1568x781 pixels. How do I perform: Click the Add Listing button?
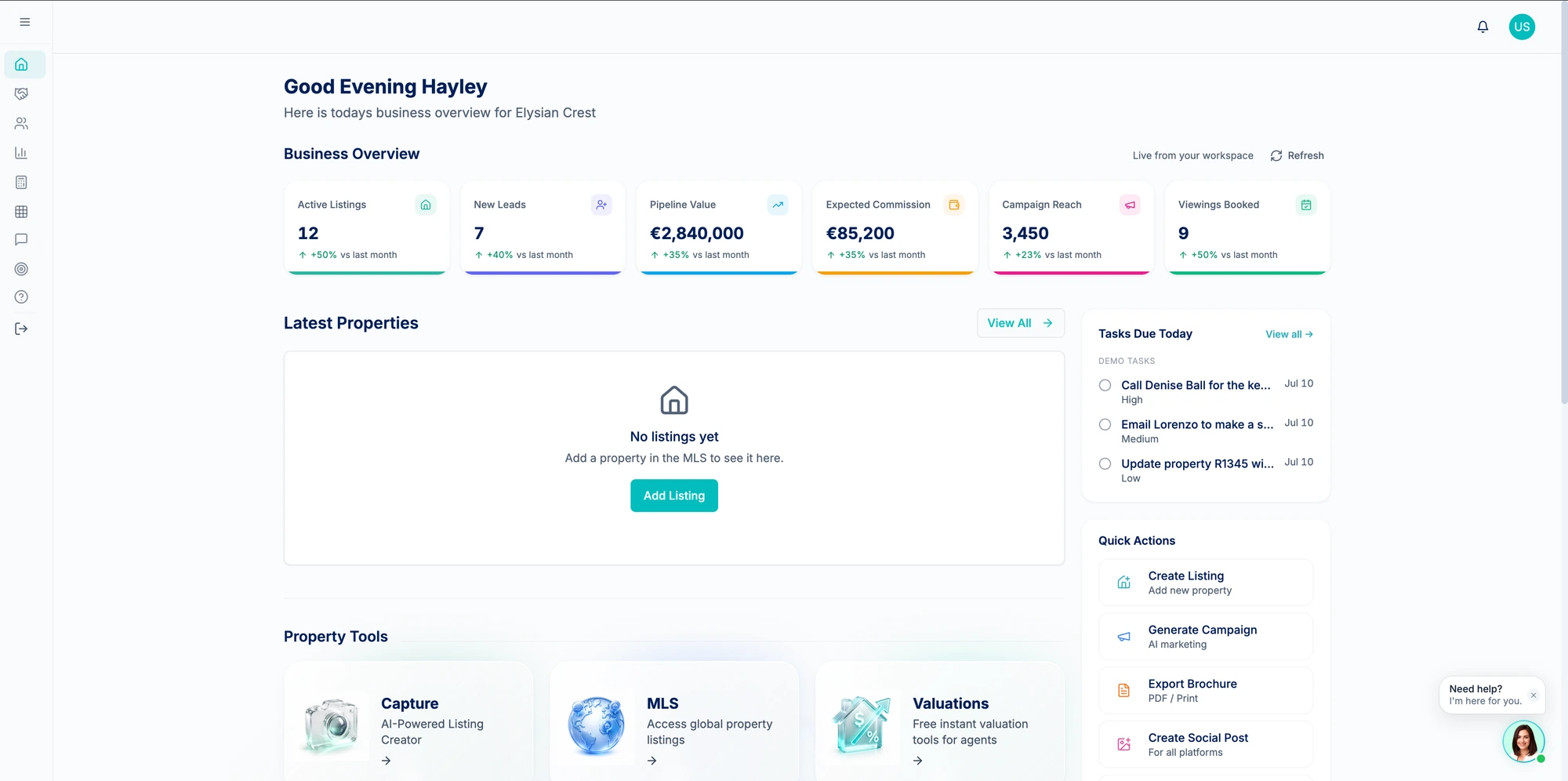pyautogui.click(x=674, y=496)
